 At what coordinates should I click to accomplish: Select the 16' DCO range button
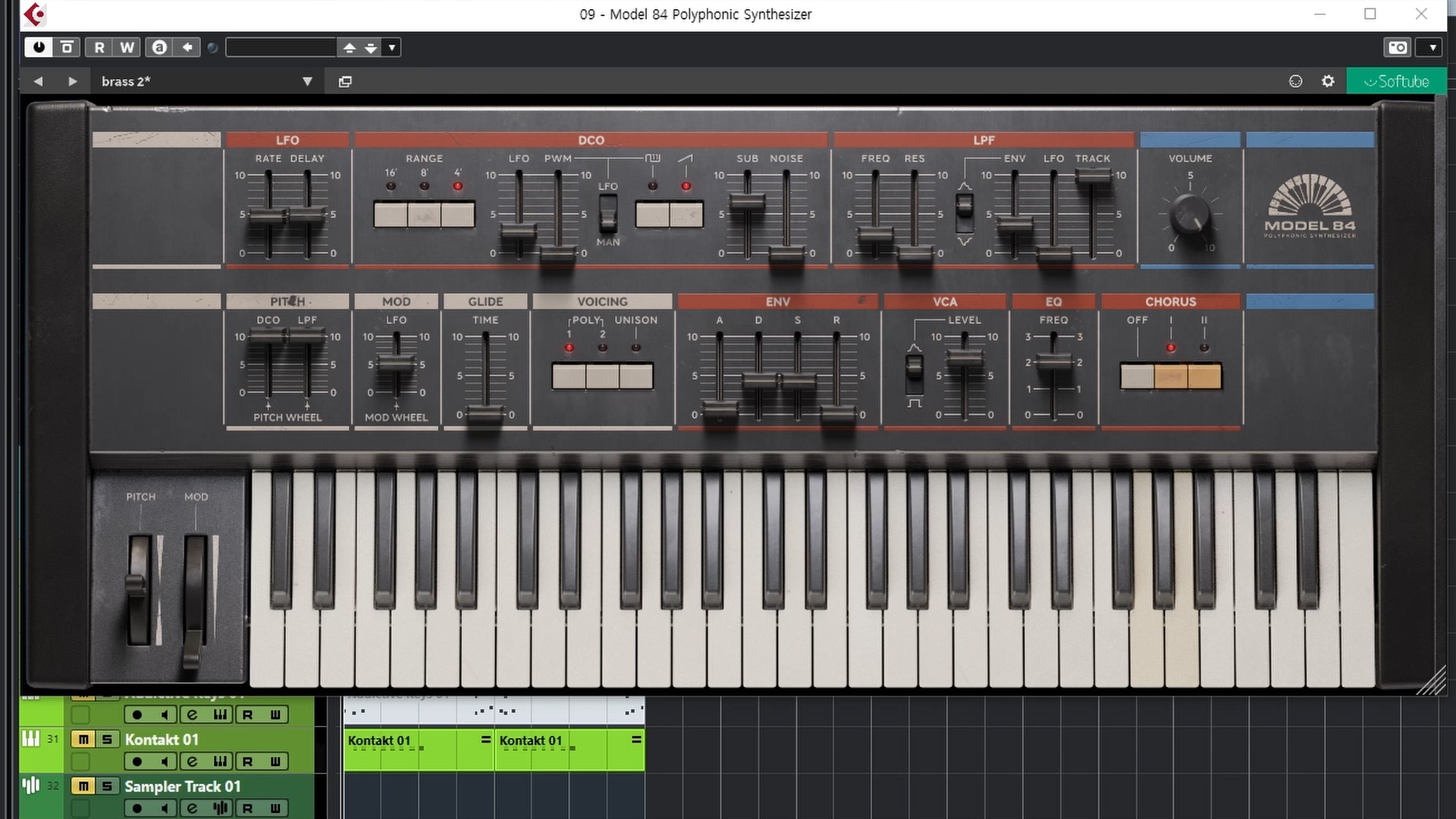[391, 215]
